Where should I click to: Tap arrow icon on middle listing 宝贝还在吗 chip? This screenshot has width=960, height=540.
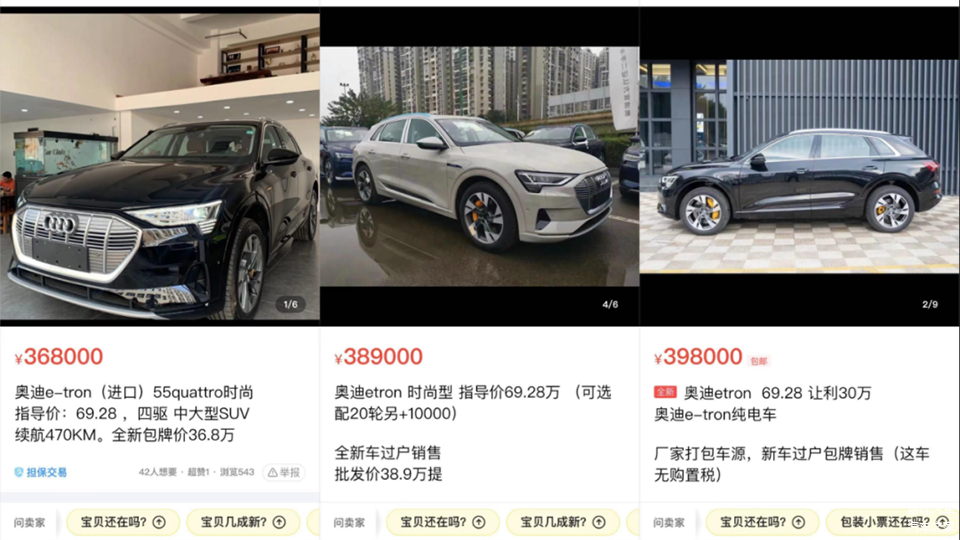pyautogui.click(x=479, y=522)
